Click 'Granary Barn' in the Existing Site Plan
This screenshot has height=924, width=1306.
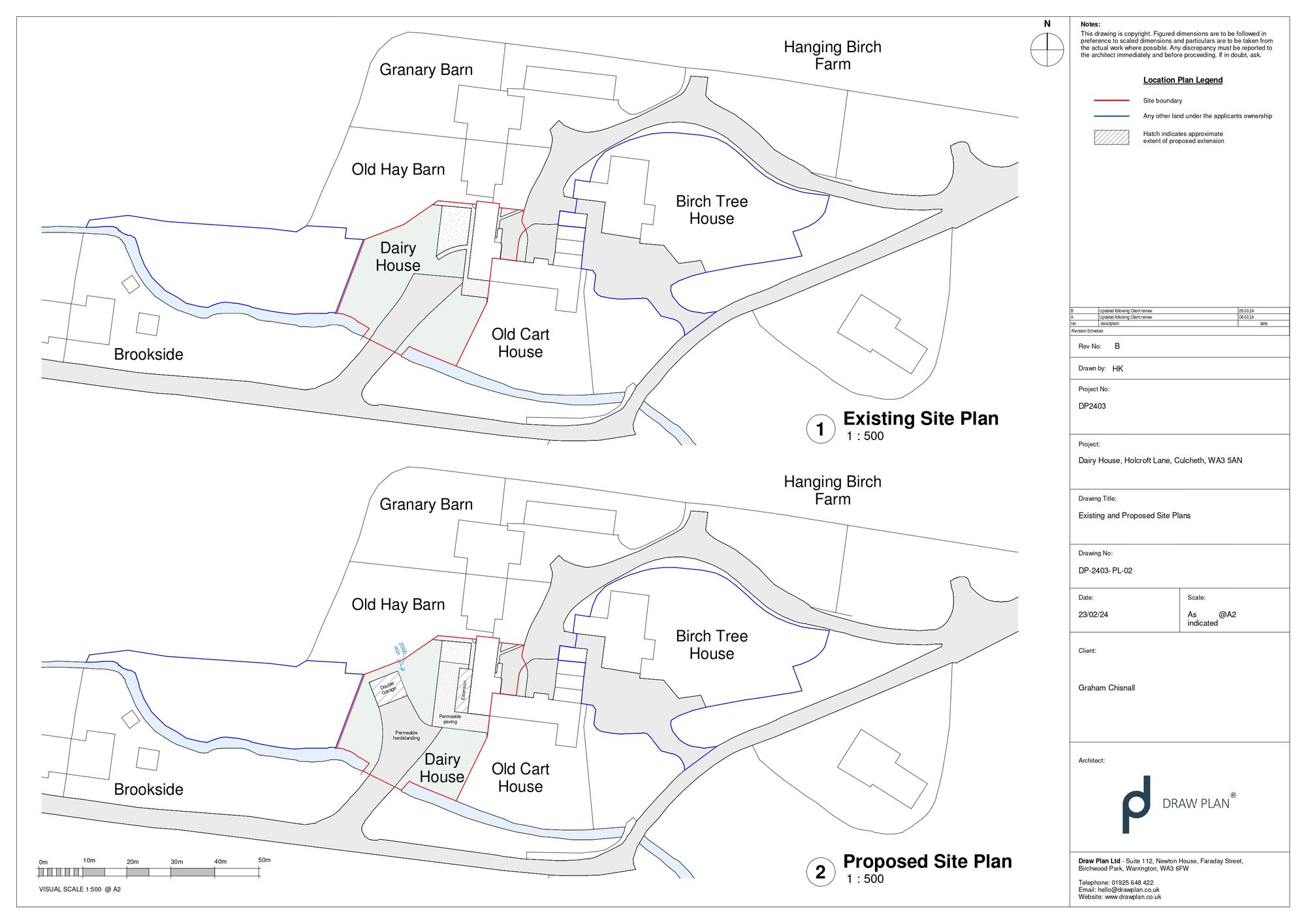click(426, 70)
